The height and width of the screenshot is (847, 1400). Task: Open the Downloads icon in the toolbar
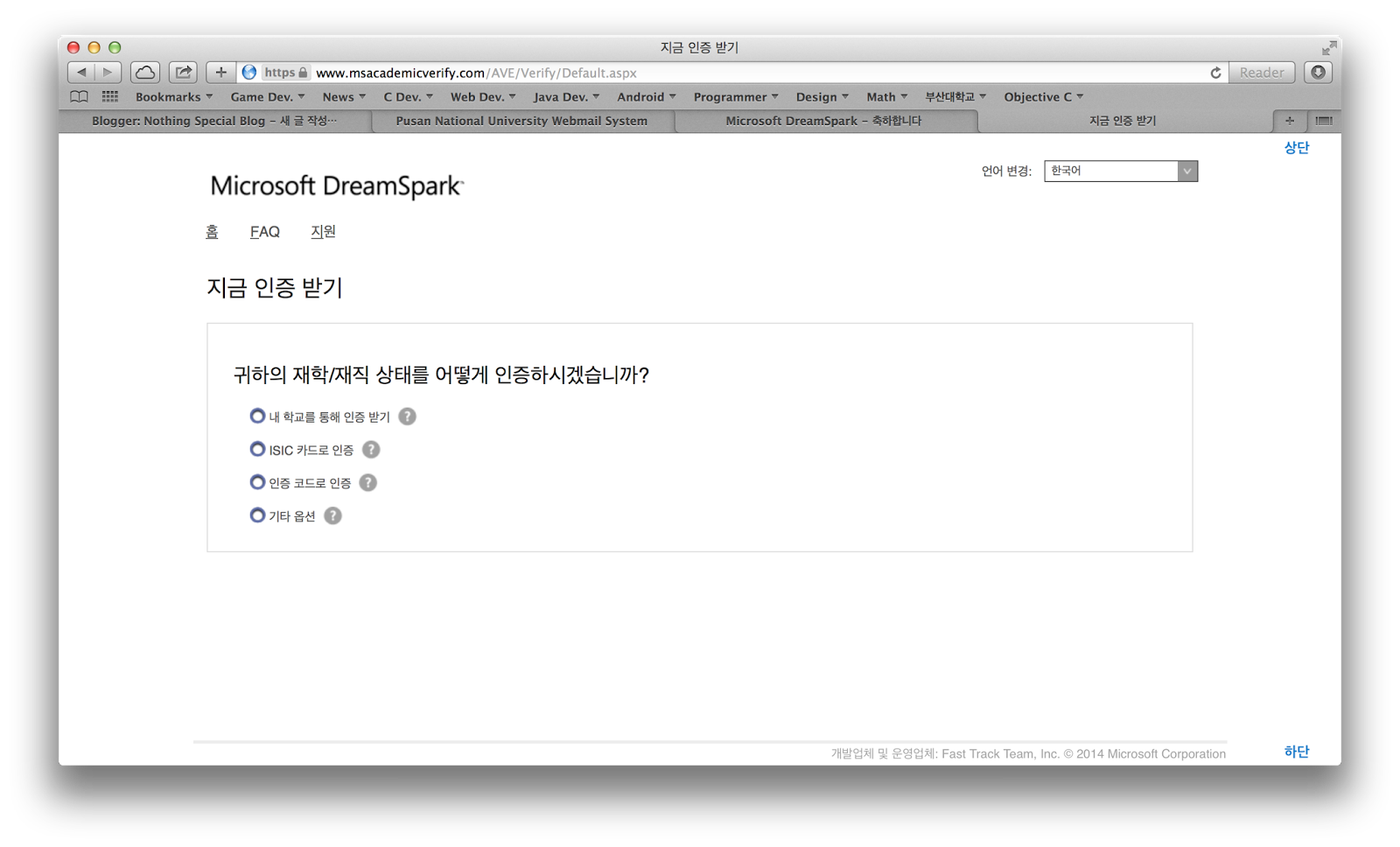coord(1318,73)
